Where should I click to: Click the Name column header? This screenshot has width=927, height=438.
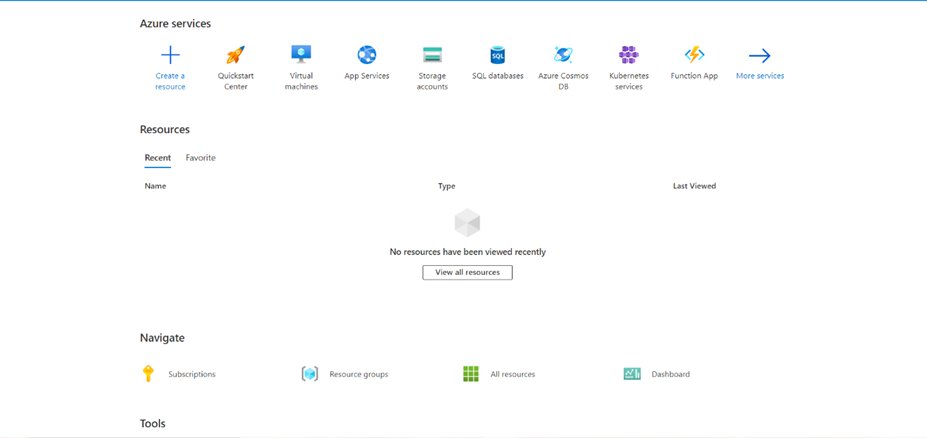(155, 186)
